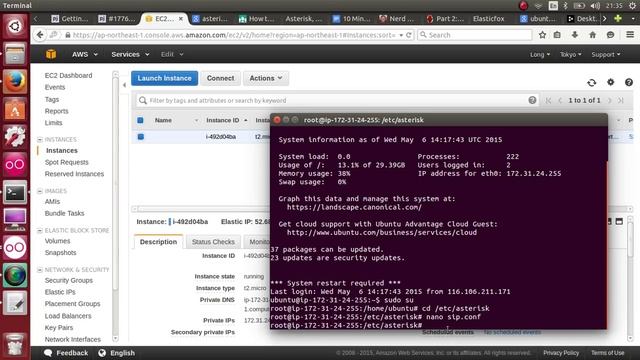Launch Firefox from the Ubuntu dock
Screen dimensions: 640x360
pyautogui.click(x=15, y=81)
